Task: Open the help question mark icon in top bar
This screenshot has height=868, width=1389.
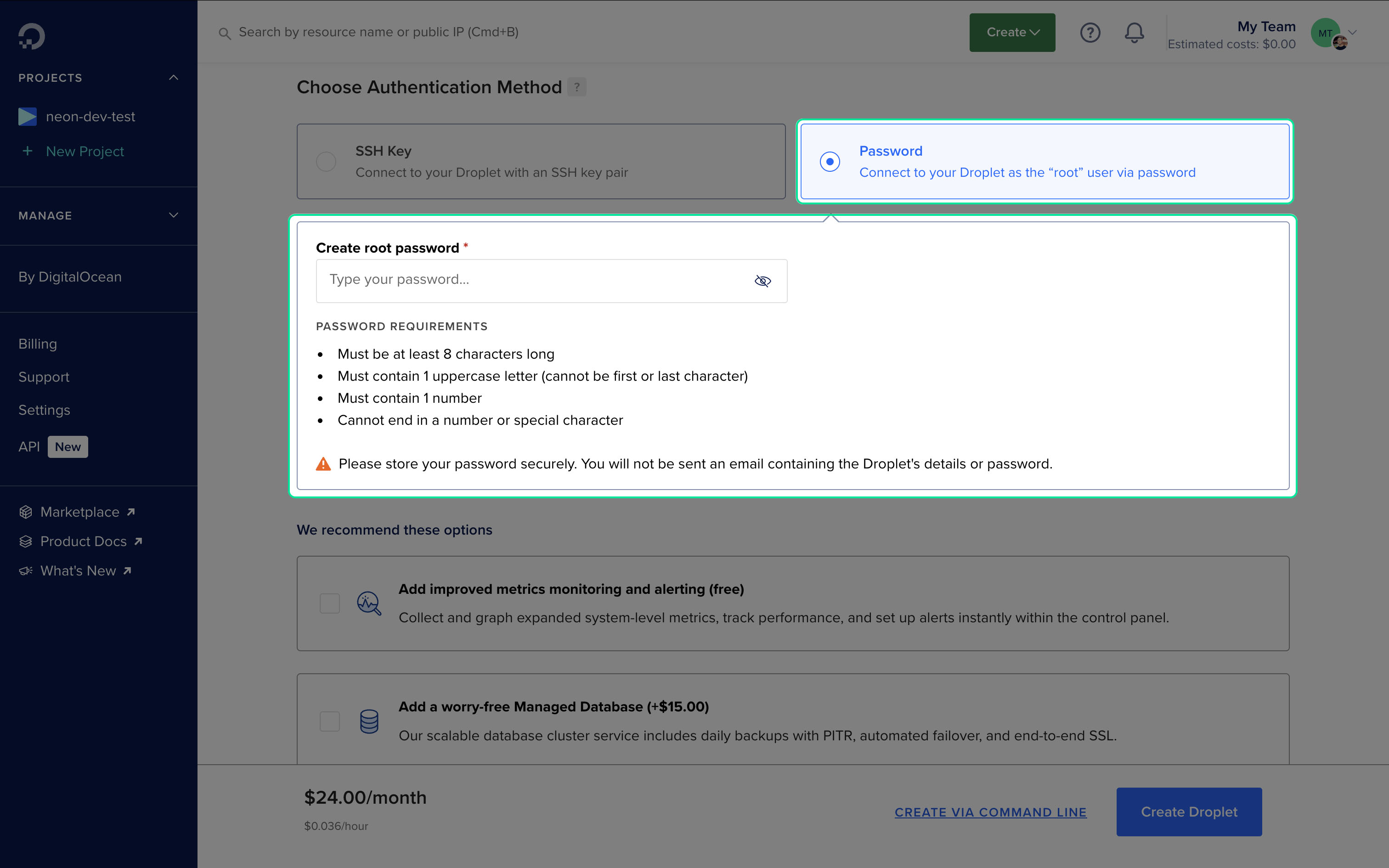Action: pos(1090,33)
